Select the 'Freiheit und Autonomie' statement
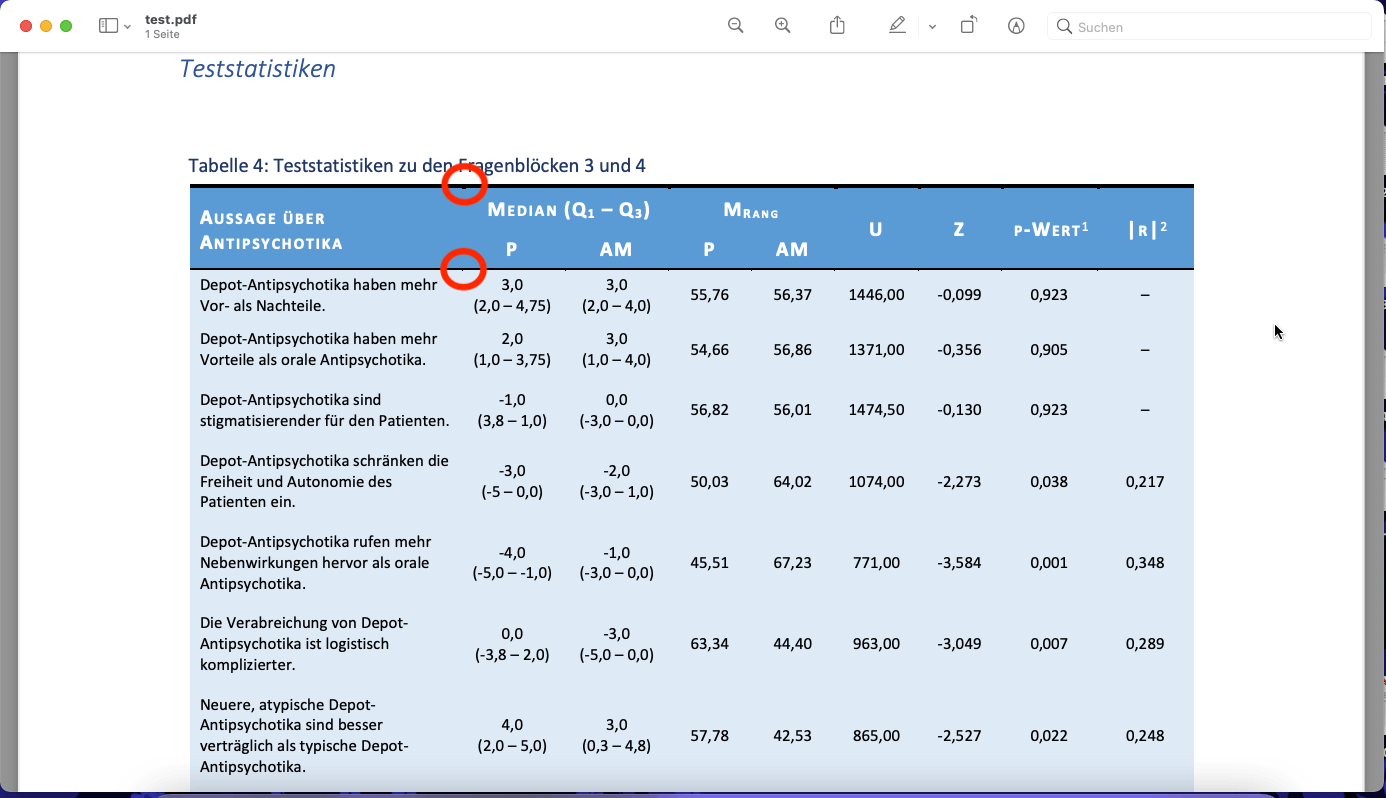The width and height of the screenshot is (1386, 798). 324,482
